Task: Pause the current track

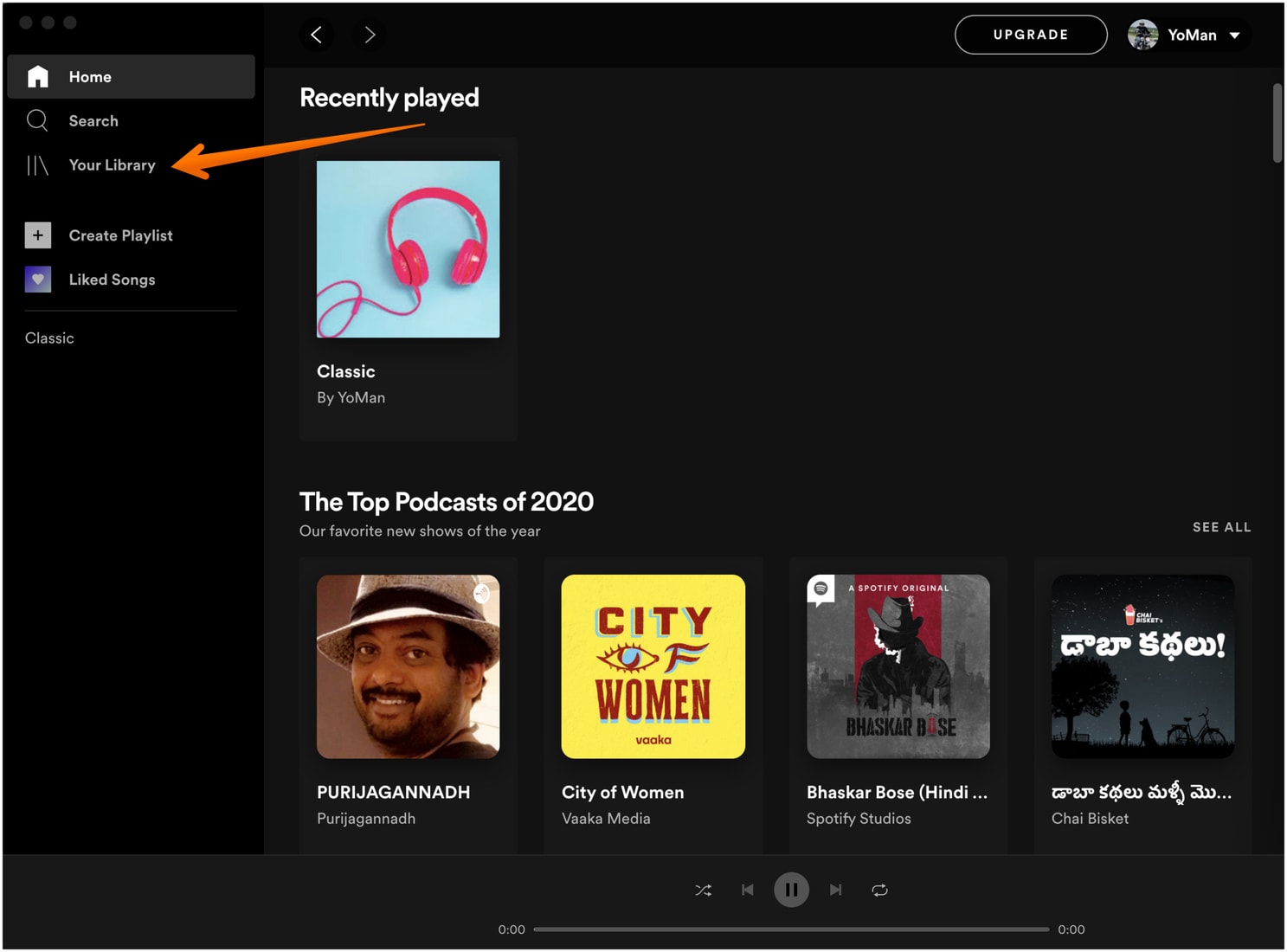Action: [791, 890]
